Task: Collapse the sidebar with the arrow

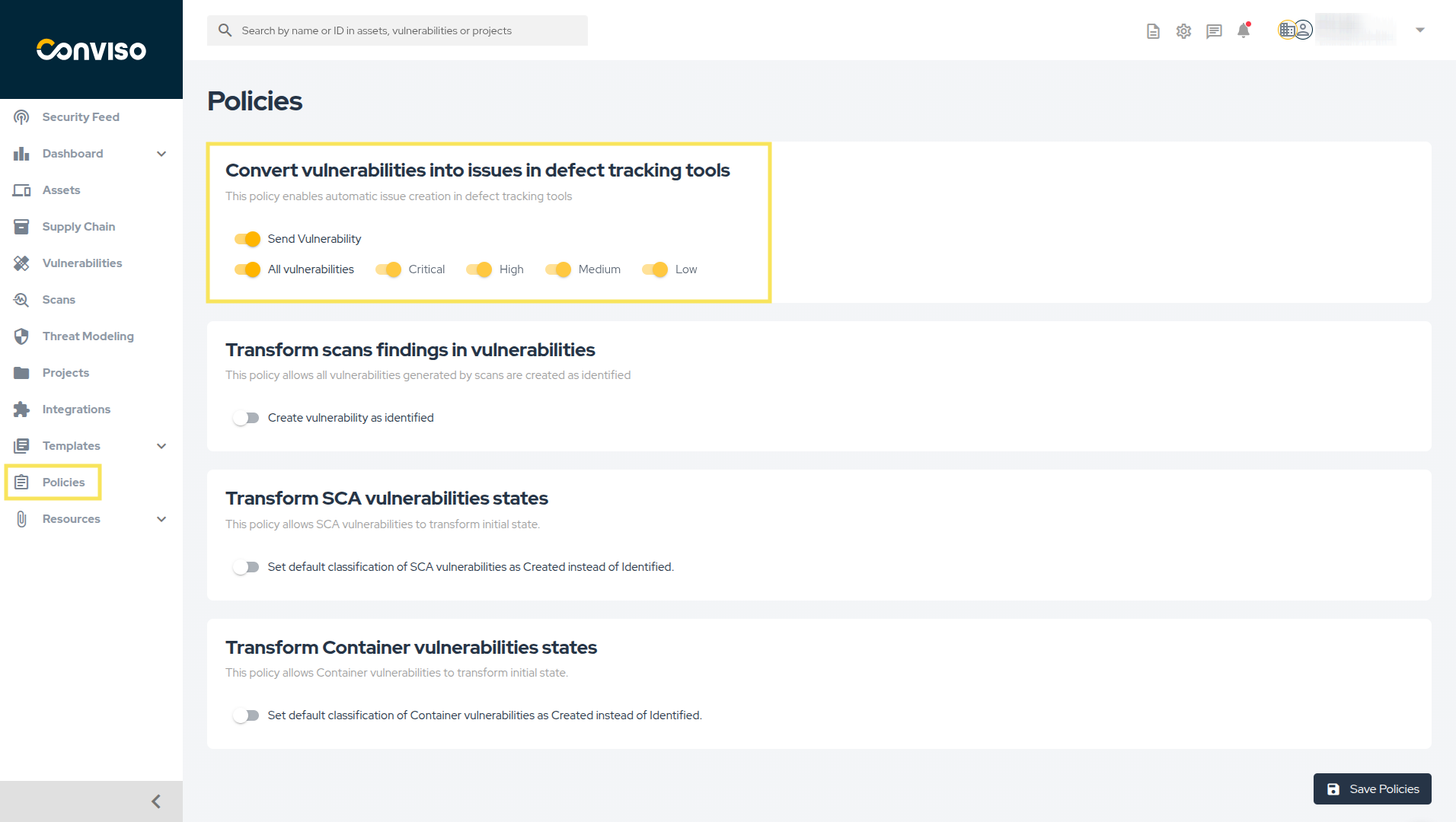Action: point(156,801)
